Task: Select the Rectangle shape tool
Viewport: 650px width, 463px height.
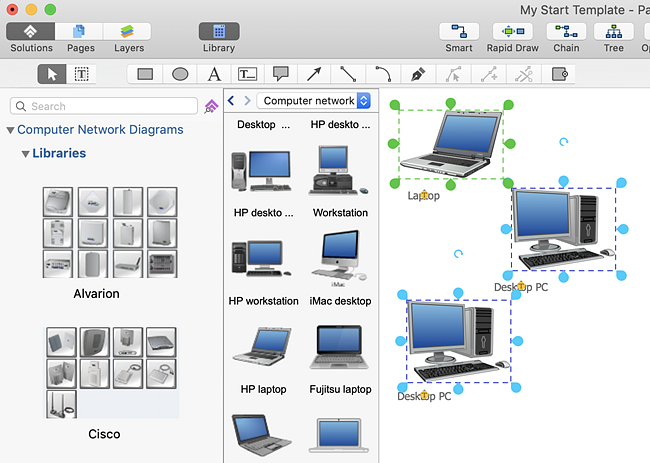Action: click(x=145, y=74)
